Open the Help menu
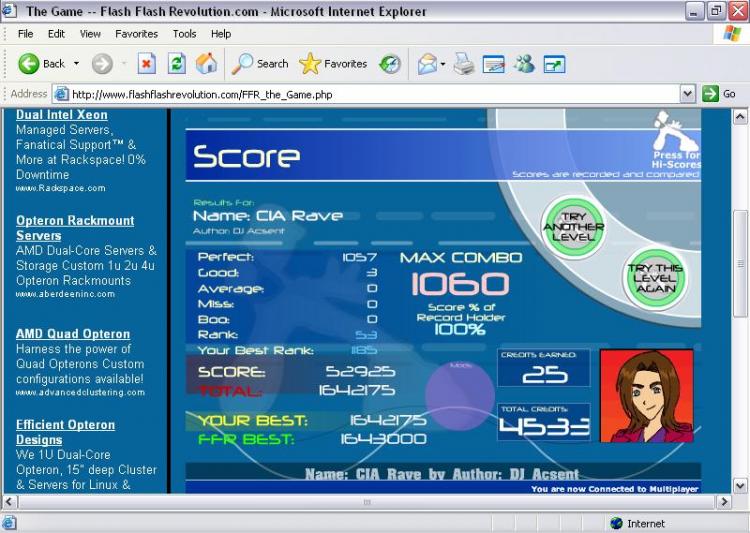 [x=221, y=34]
